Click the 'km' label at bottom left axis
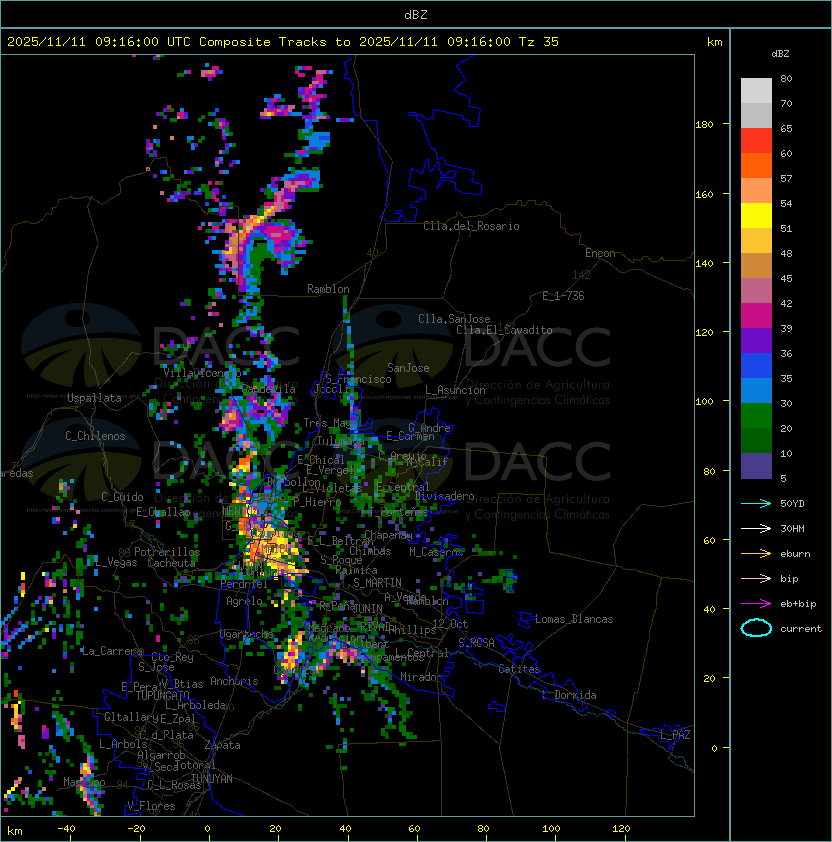The width and height of the screenshot is (832, 842). 15,831
